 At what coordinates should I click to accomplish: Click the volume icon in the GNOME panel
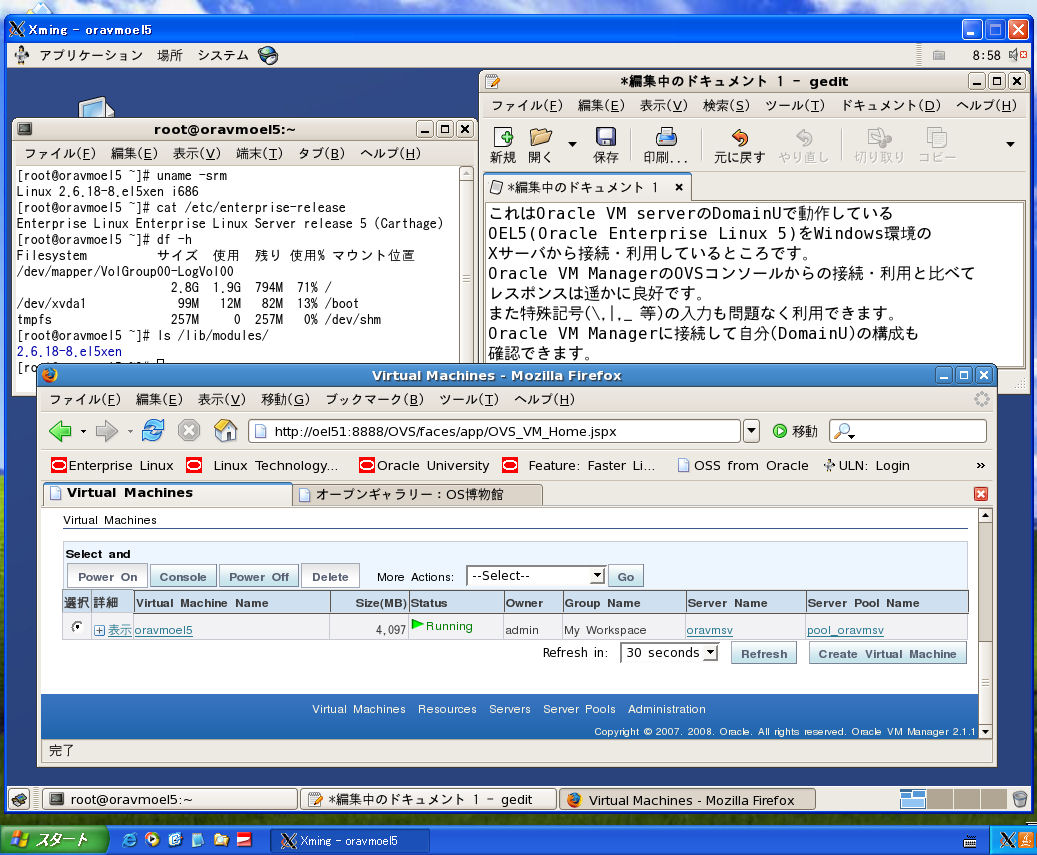[x=1017, y=55]
